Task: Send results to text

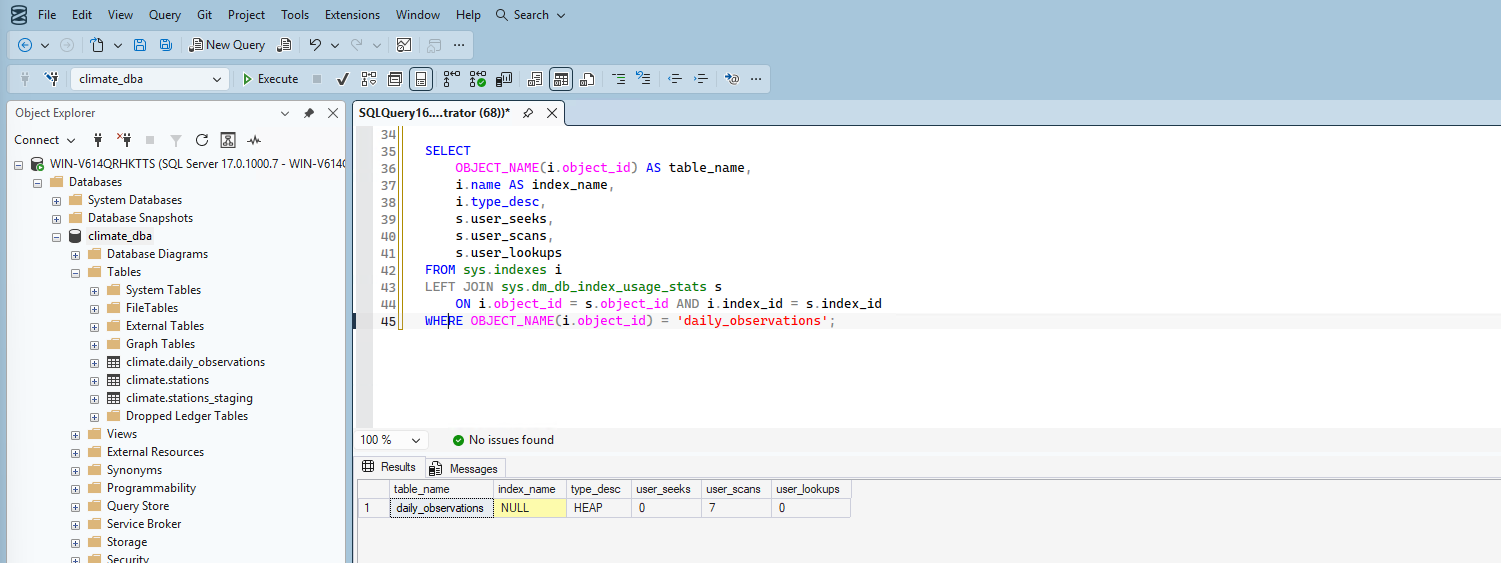Action: [x=535, y=79]
